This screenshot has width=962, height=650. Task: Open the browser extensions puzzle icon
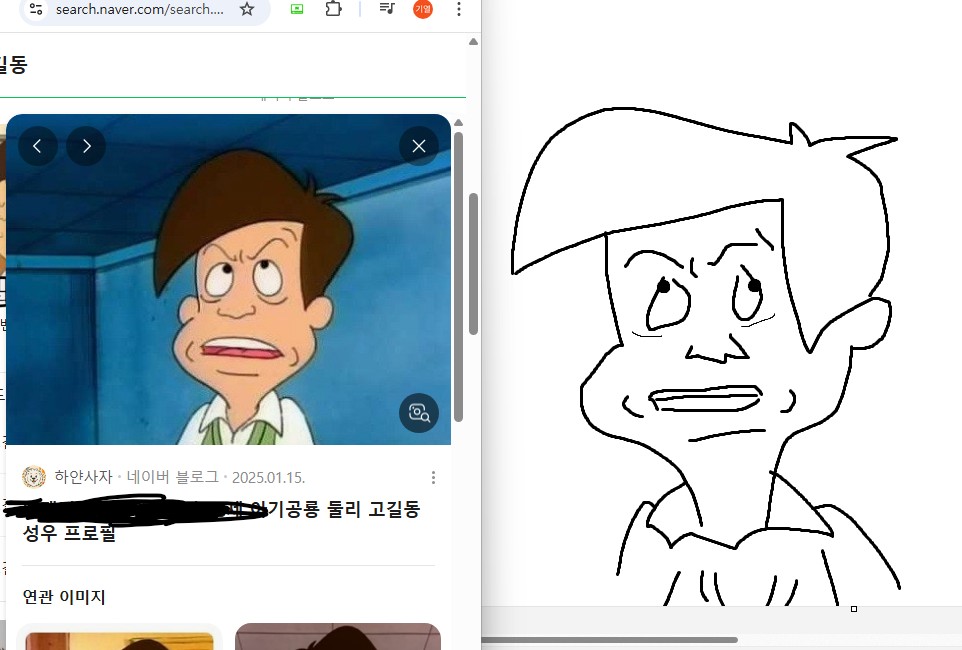tap(333, 9)
